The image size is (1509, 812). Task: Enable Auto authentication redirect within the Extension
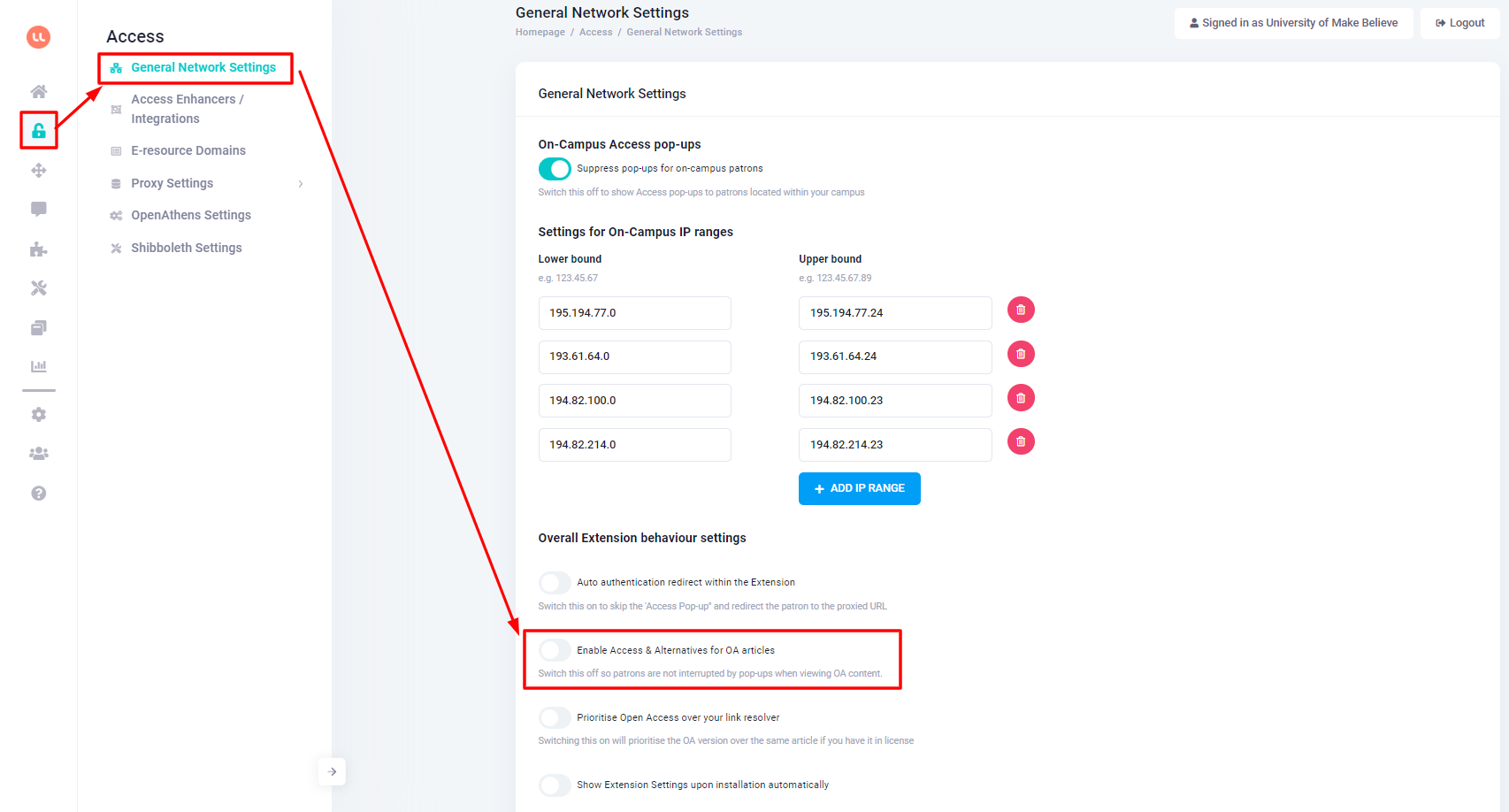pos(555,582)
